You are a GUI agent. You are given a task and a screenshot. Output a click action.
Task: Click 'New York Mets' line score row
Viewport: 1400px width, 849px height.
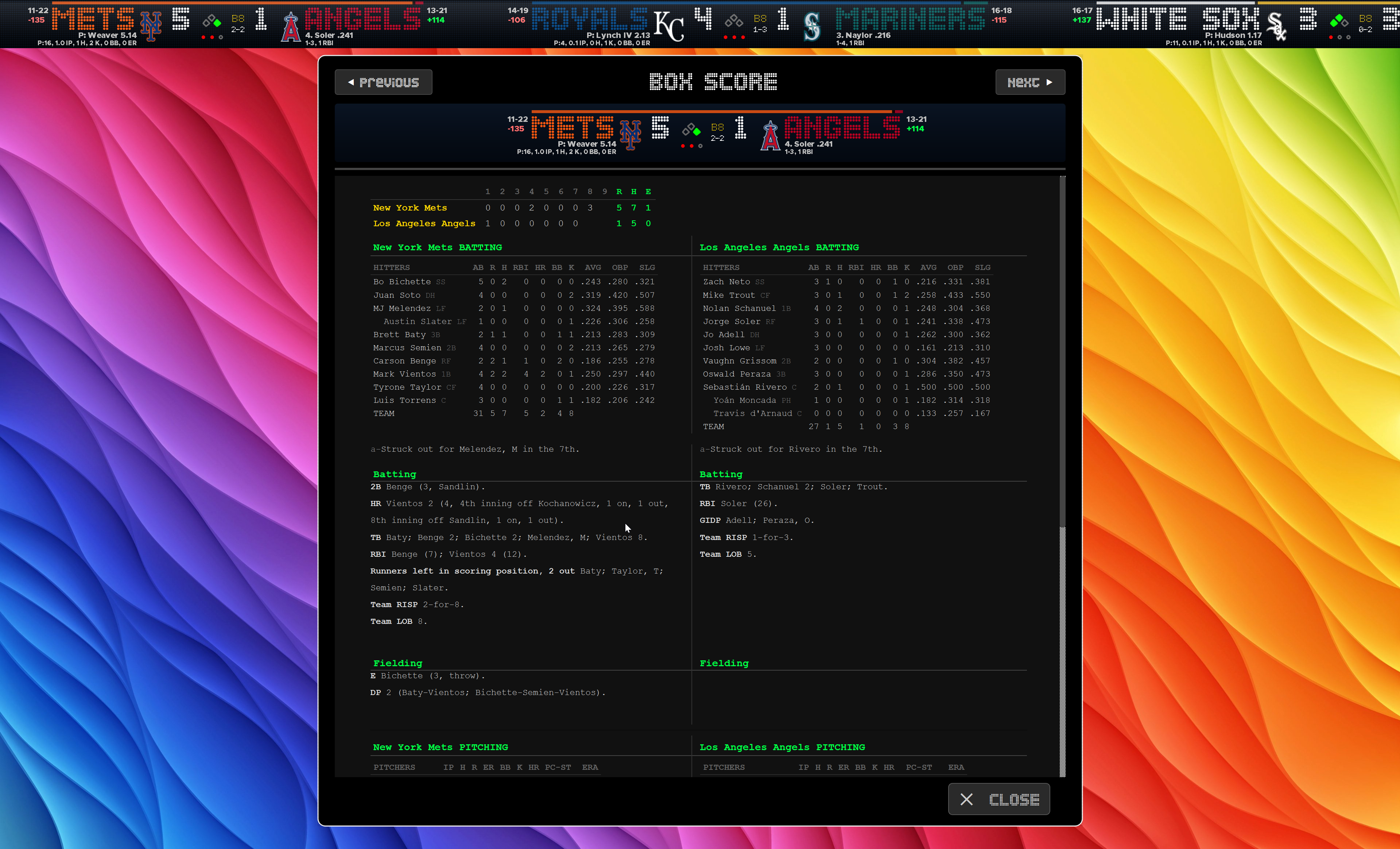coord(513,208)
